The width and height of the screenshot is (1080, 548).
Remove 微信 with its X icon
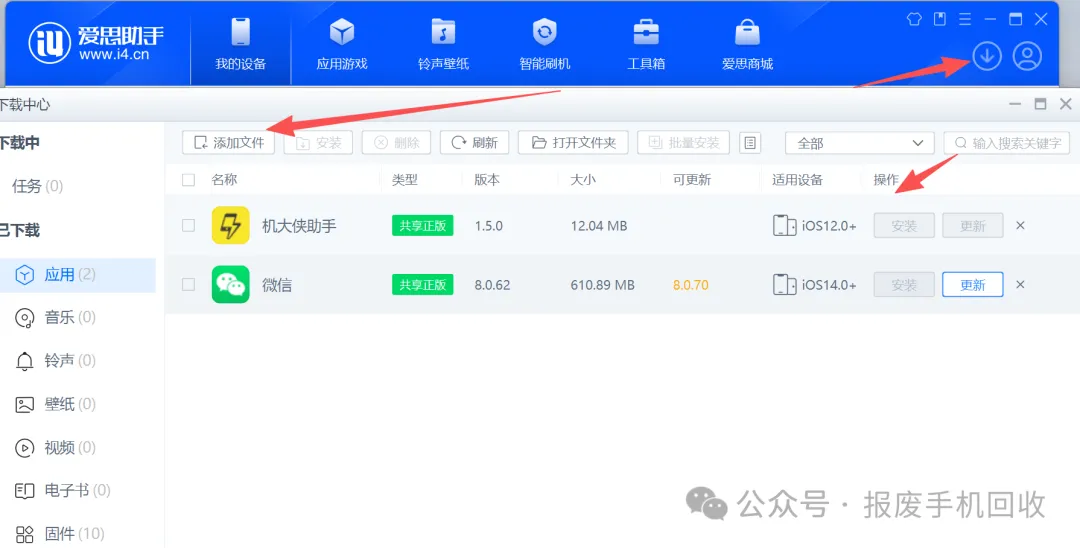[1021, 284]
